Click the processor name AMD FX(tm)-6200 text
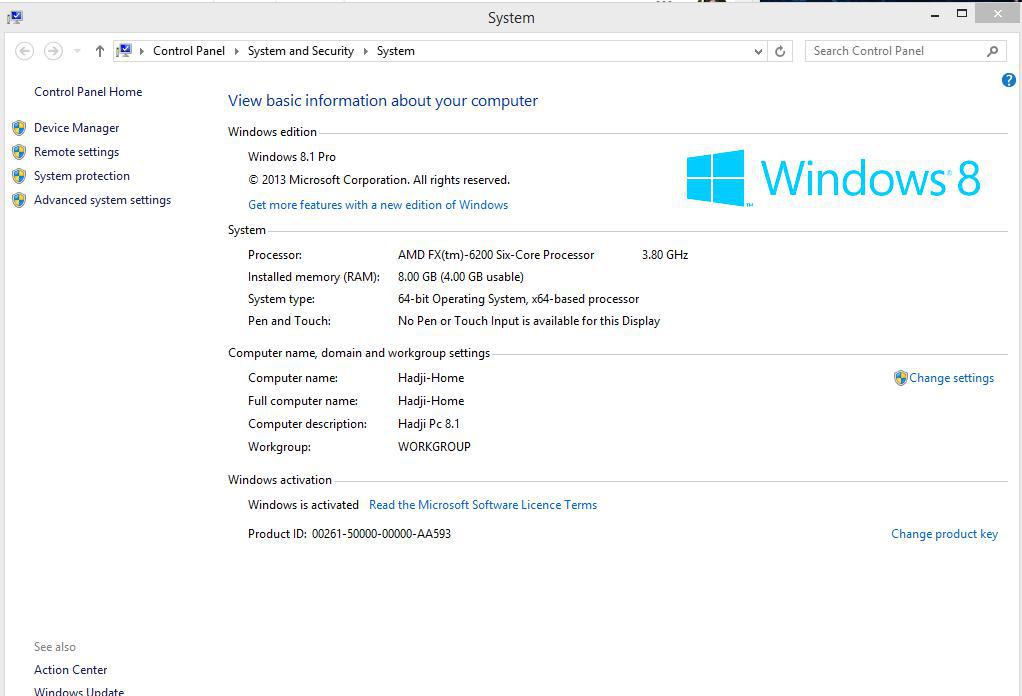Screen dimensions: 1022x696 [496, 255]
